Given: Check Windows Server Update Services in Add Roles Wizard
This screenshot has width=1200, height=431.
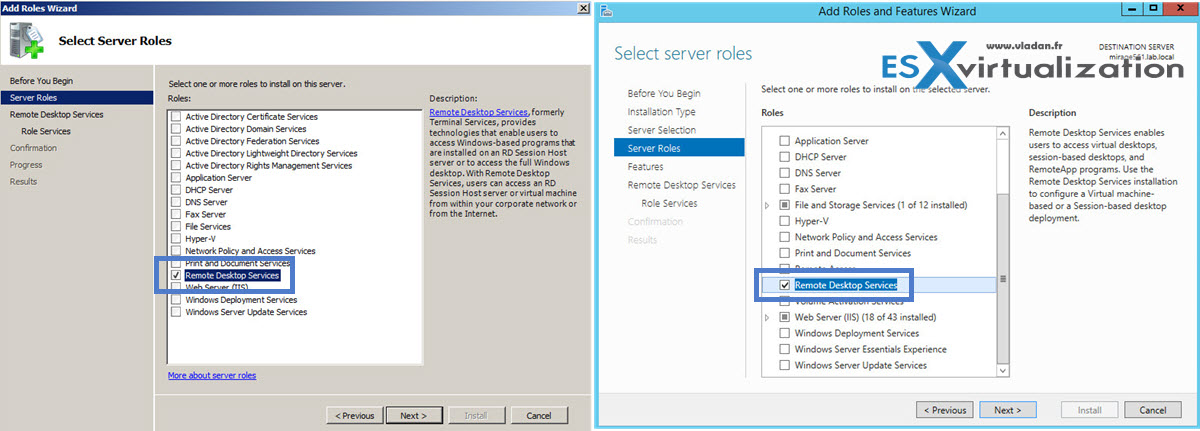Looking at the screenshot, I should 176,312.
